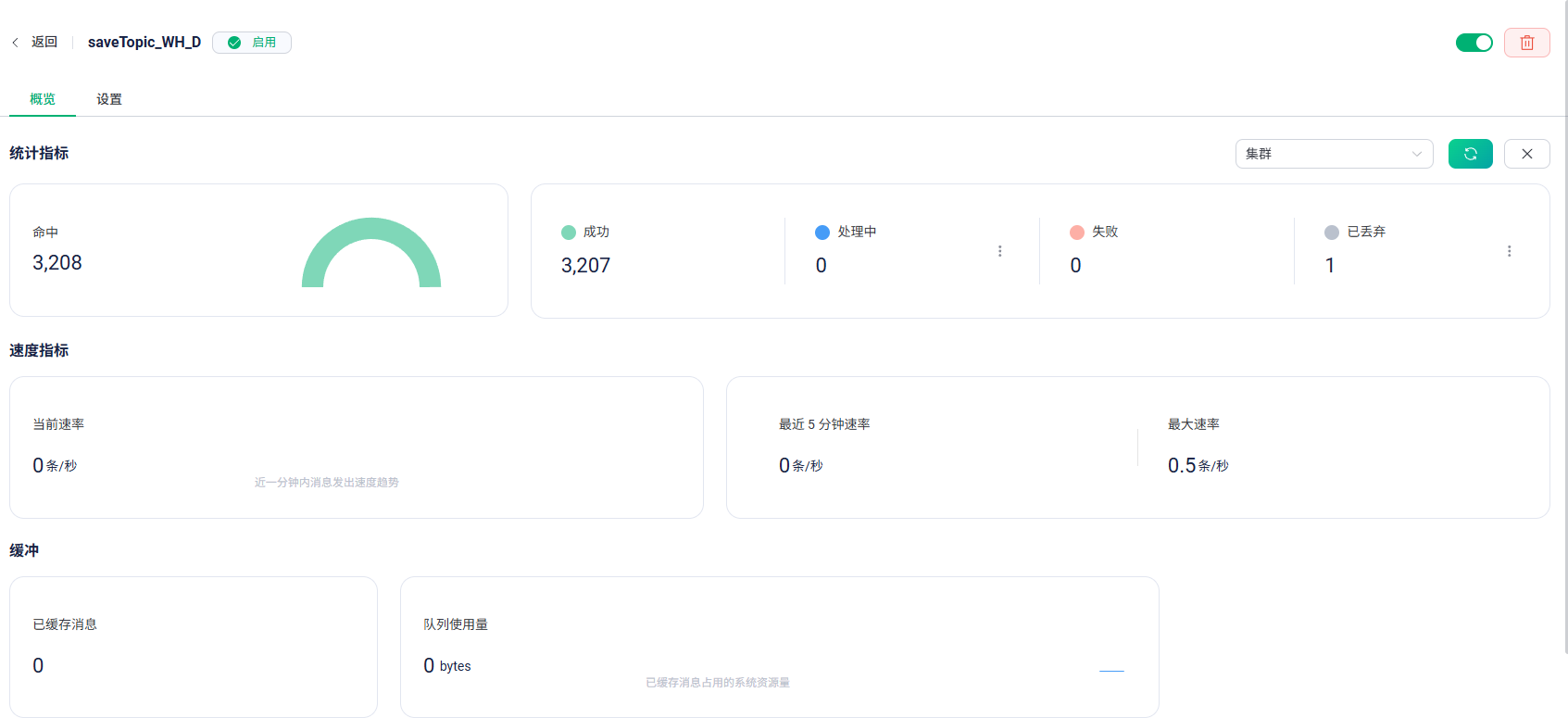
Task: Click the page vertical scrollbar
Action: (x=1564, y=324)
